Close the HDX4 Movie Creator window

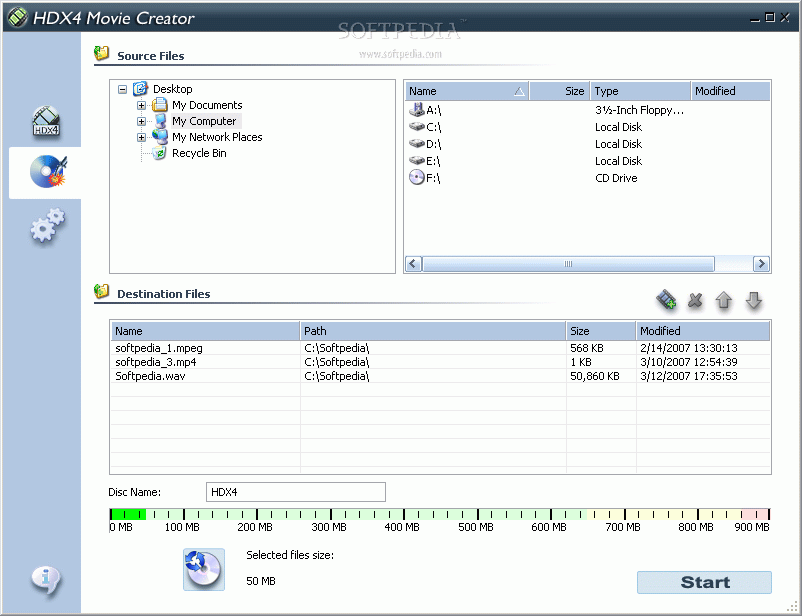click(785, 17)
